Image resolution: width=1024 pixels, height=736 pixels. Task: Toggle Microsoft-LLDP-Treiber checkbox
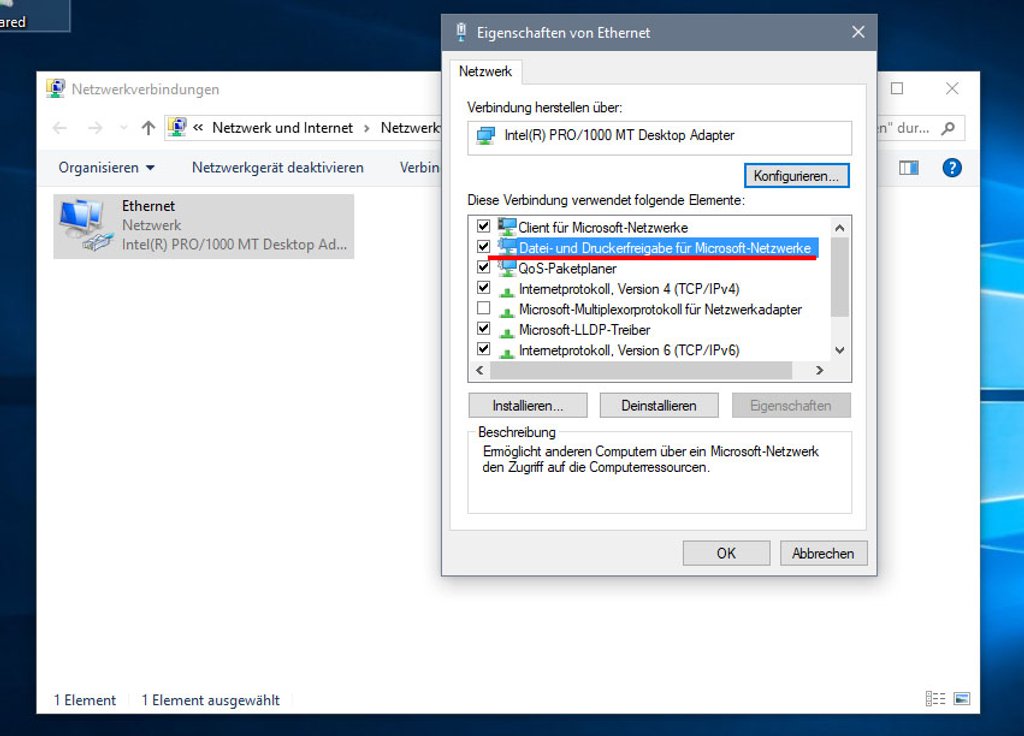[483, 328]
